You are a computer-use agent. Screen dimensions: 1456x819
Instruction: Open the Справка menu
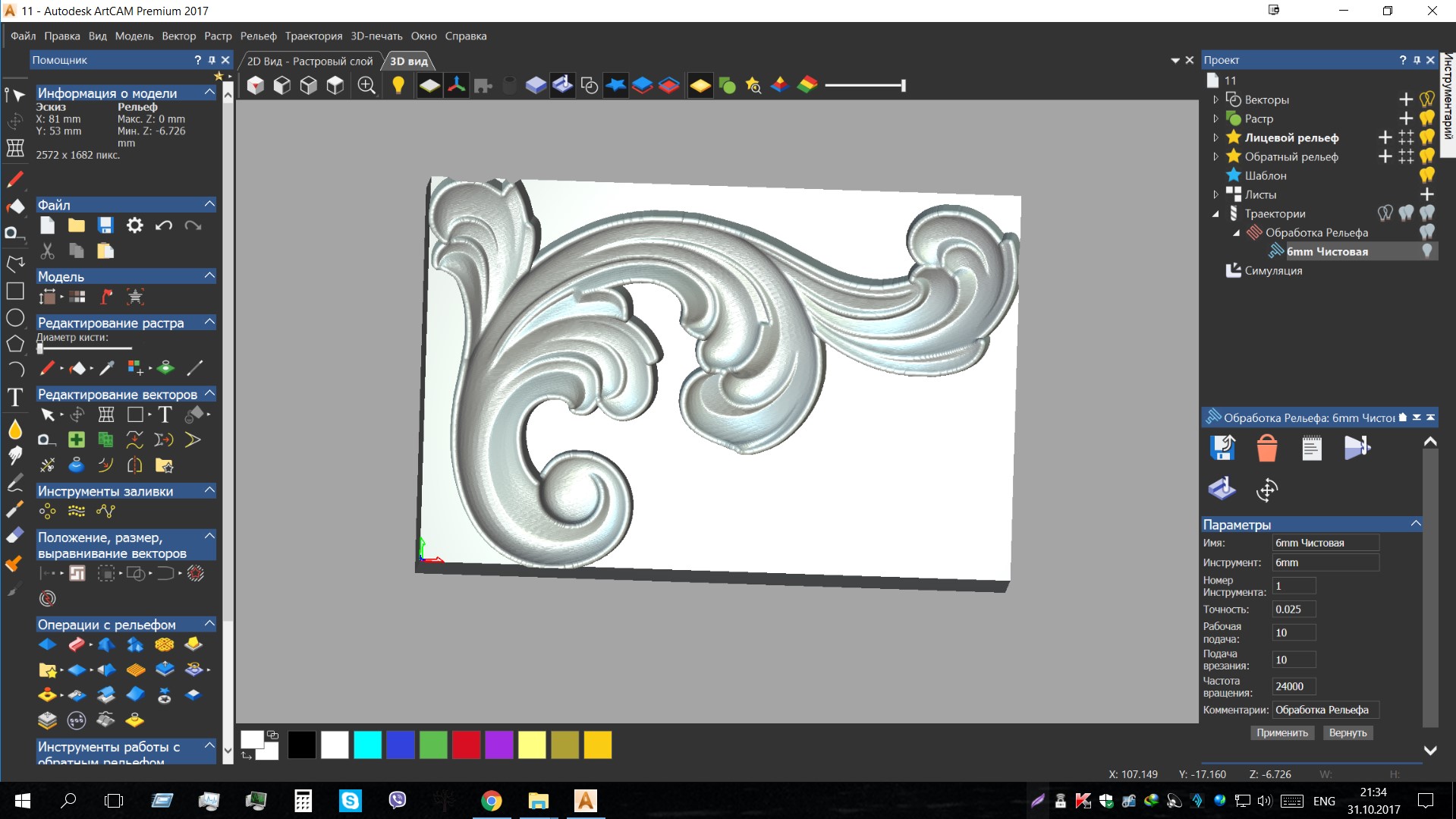click(x=466, y=36)
